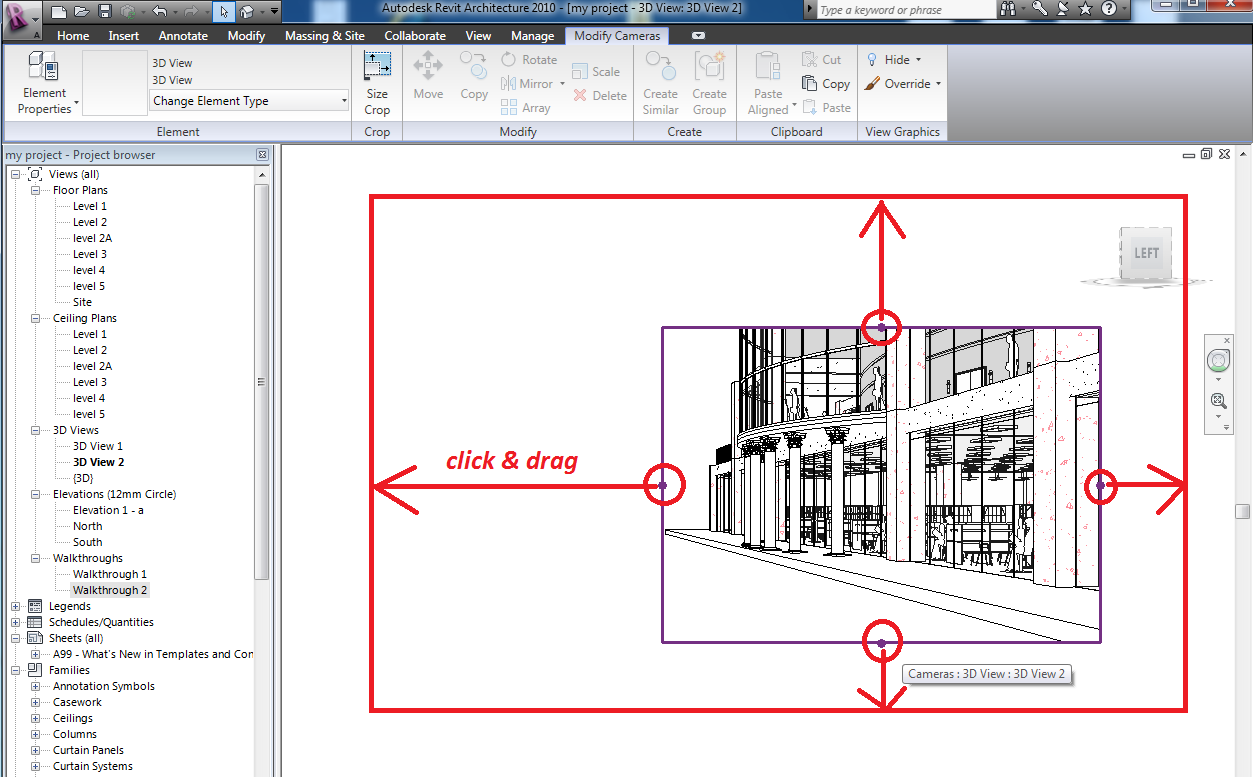Click the Zoom icon on the navigation bar

click(1218, 400)
